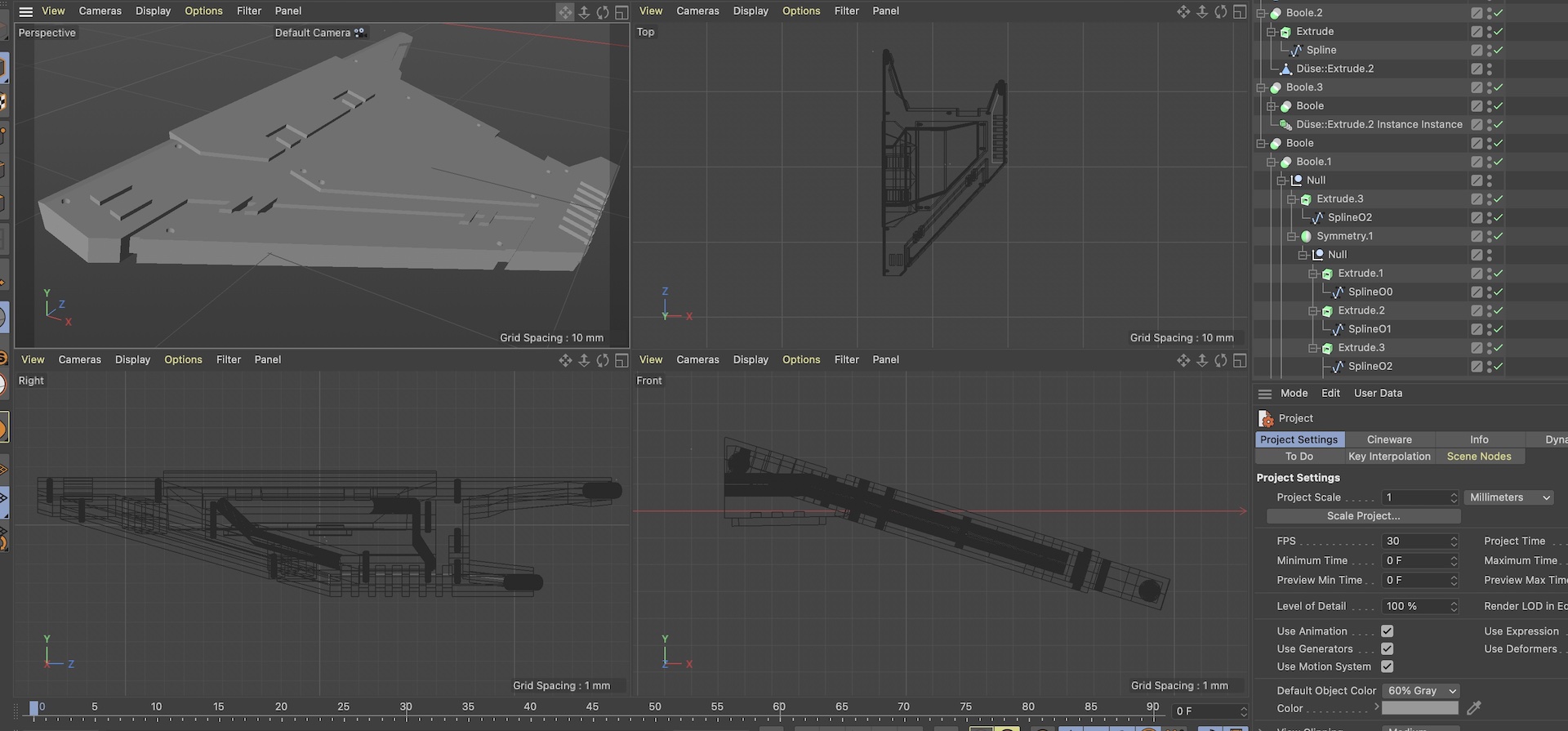Click the rotate-camera icon in Right viewport
The height and width of the screenshot is (731, 1568).
coord(603,360)
